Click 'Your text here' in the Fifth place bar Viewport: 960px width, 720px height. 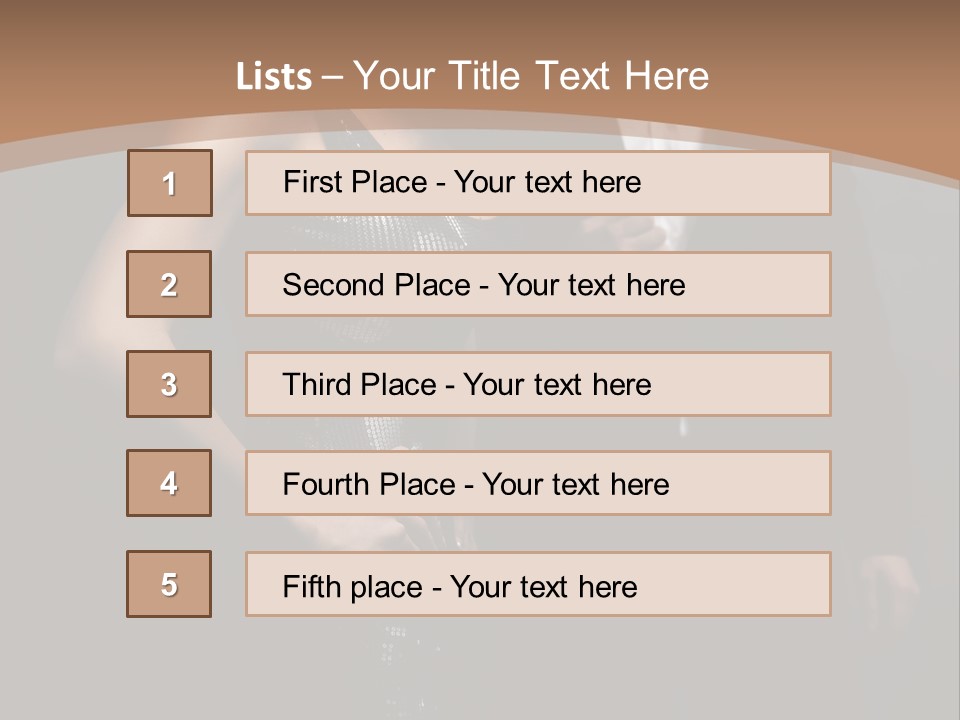[x=544, y=587]
